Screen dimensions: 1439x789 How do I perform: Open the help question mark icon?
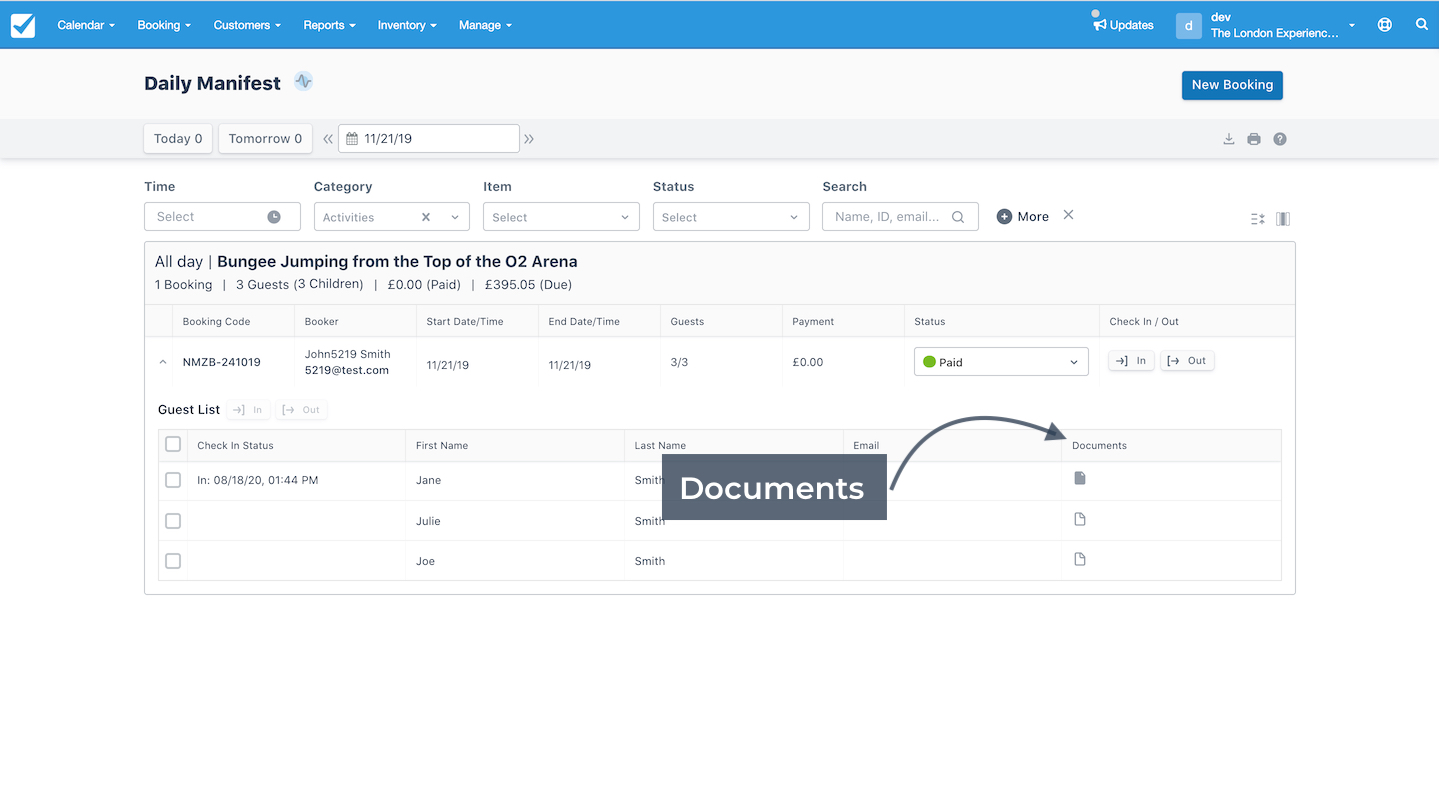(x=1280, y=139)
